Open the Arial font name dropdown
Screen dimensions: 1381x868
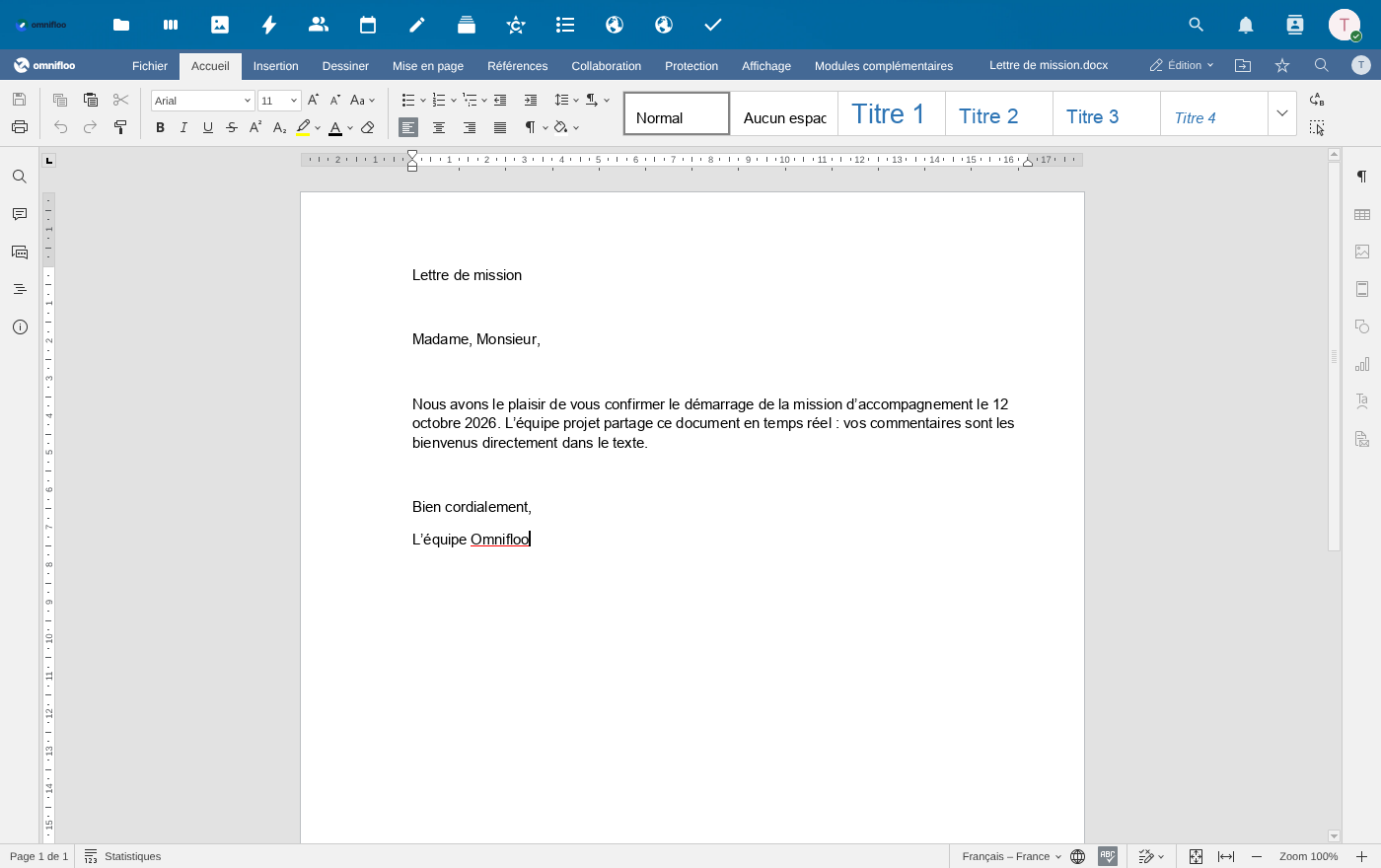(x=248, y=101)
